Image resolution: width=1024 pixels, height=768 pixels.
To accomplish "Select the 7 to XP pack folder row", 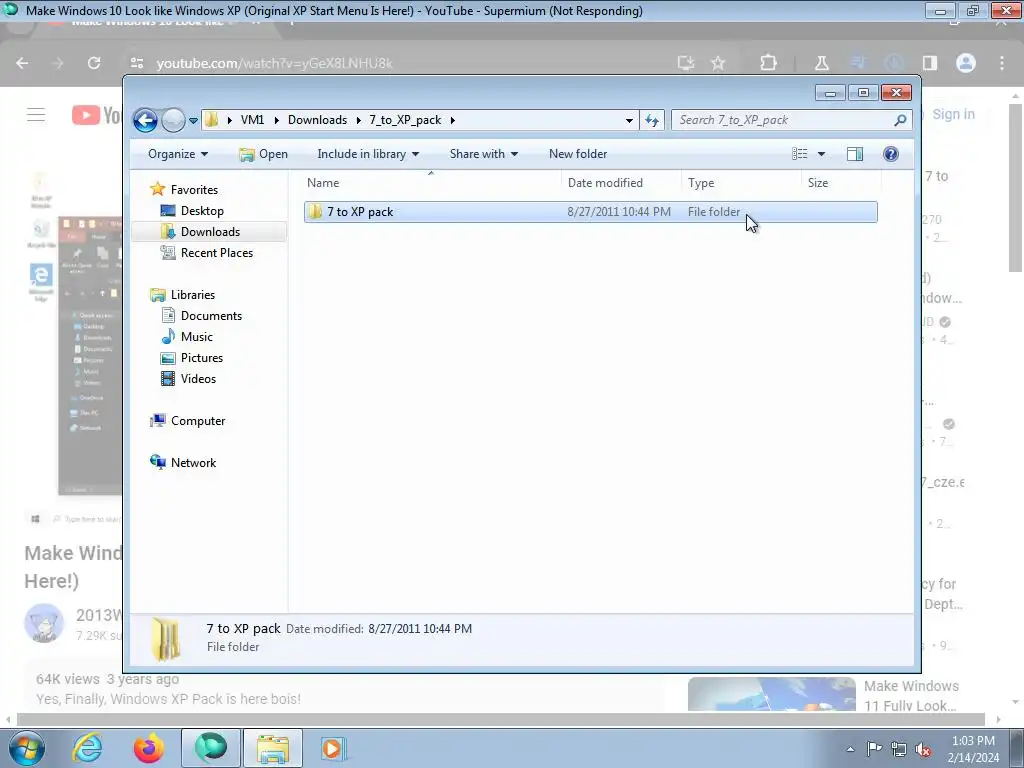I will (590, 212).
